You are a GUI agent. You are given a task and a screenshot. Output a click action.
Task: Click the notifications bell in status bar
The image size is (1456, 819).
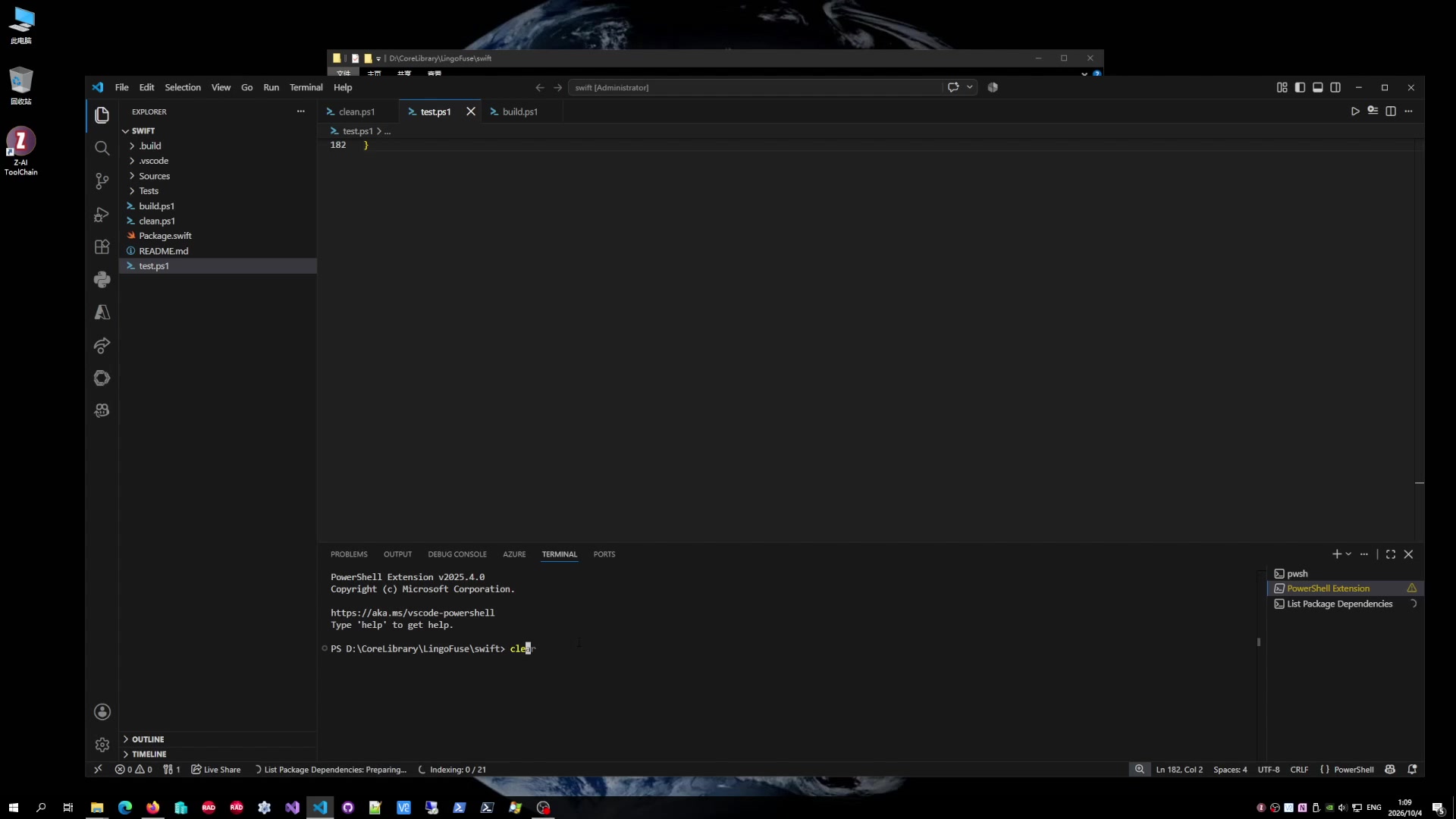tap(1412, 769)
